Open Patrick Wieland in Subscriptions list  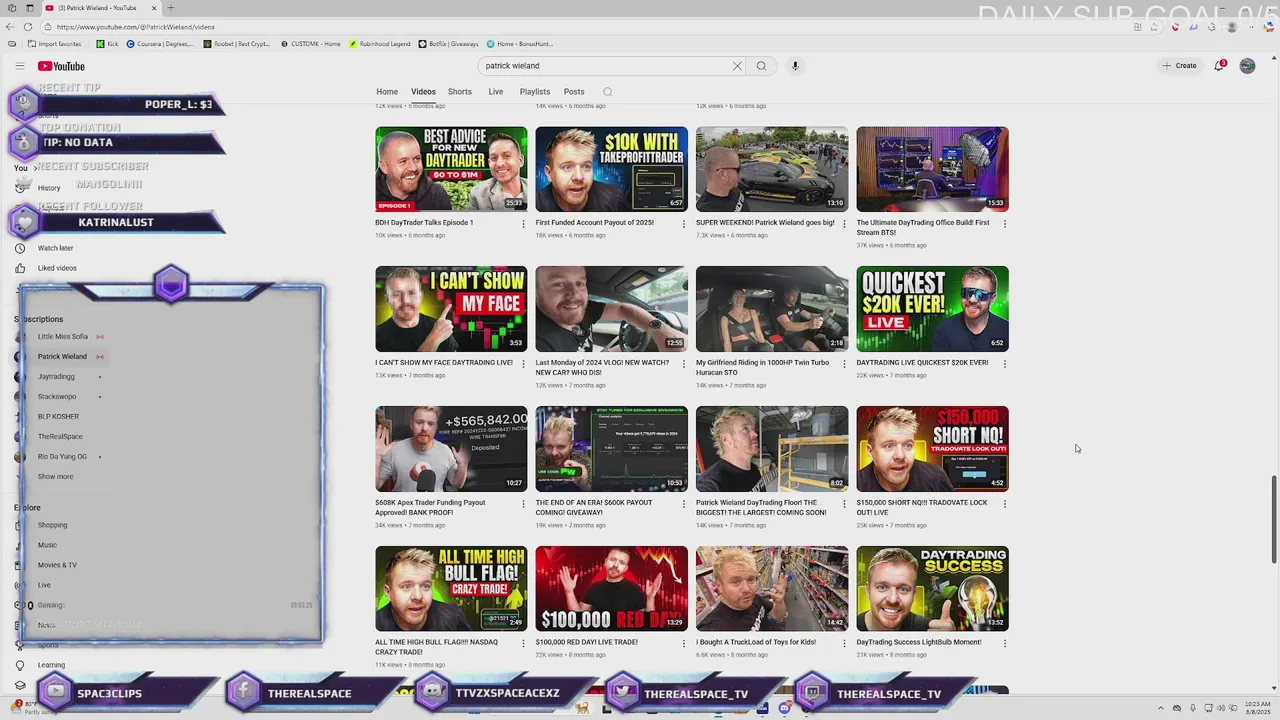pyautogui.click(x=60, y=357)
